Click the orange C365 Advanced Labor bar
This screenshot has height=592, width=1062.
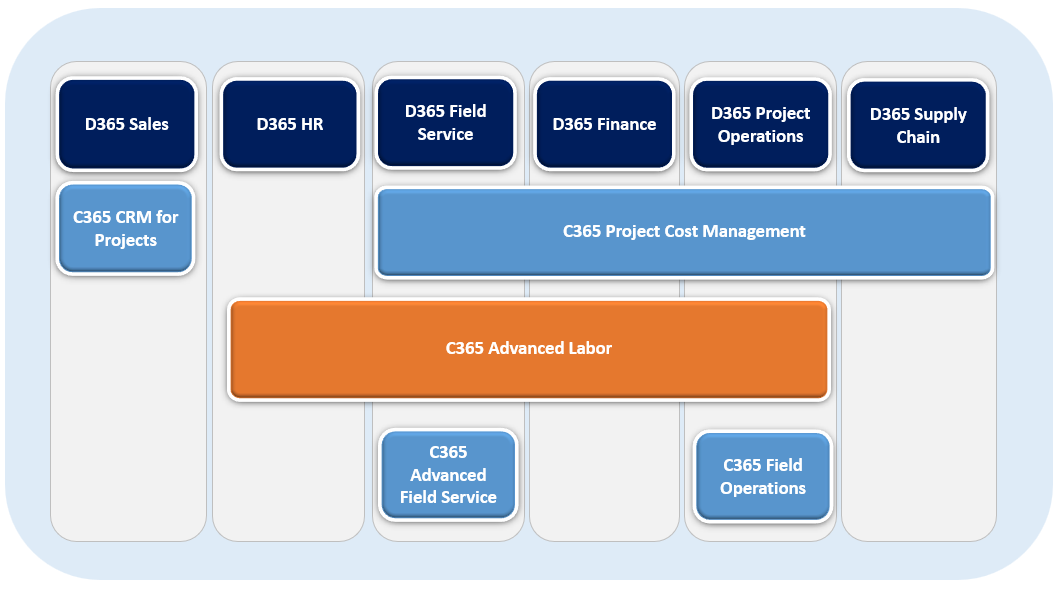click(528, 349)
